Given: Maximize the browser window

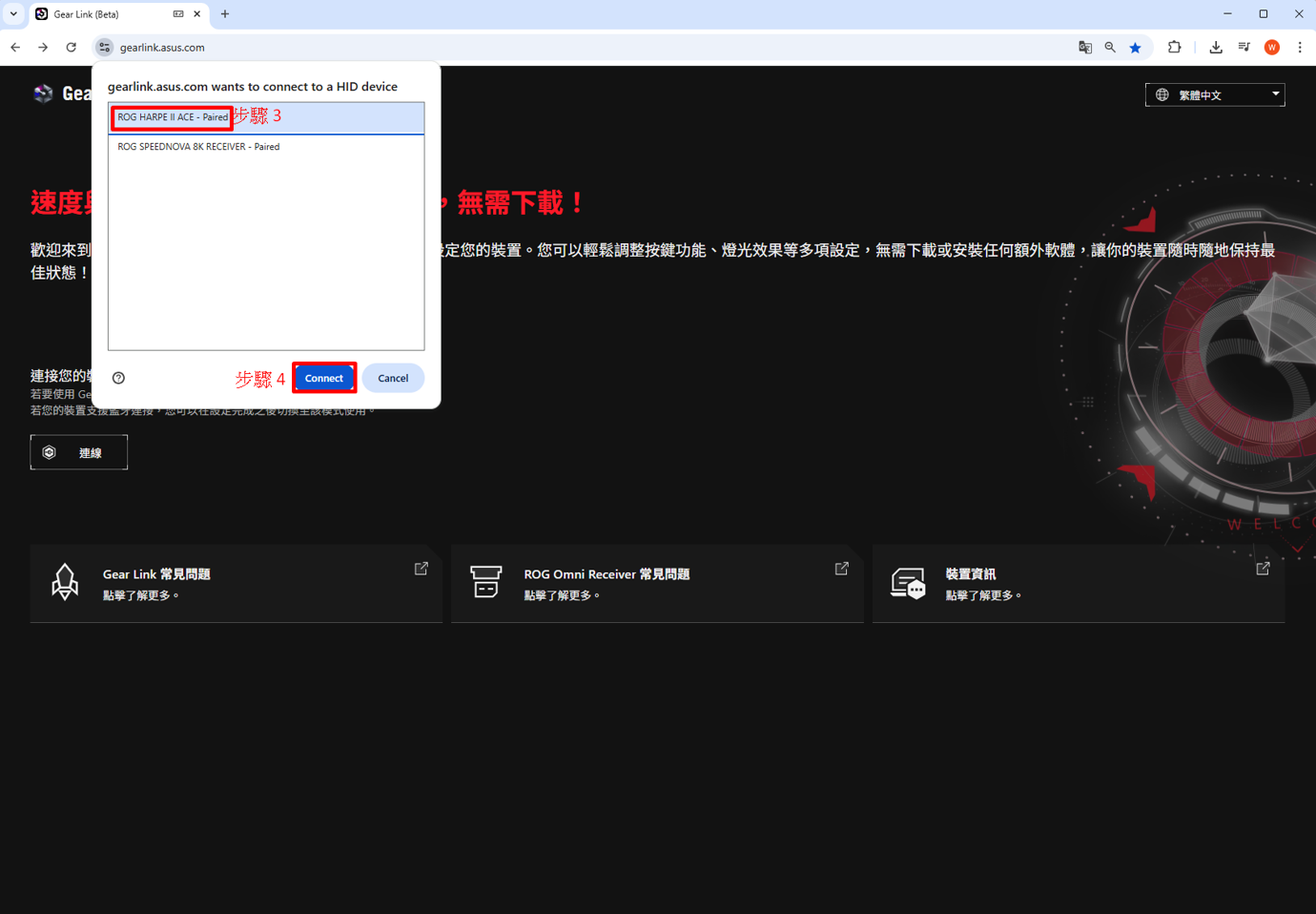Looking at the screenshot, I should click(1264, 14).
